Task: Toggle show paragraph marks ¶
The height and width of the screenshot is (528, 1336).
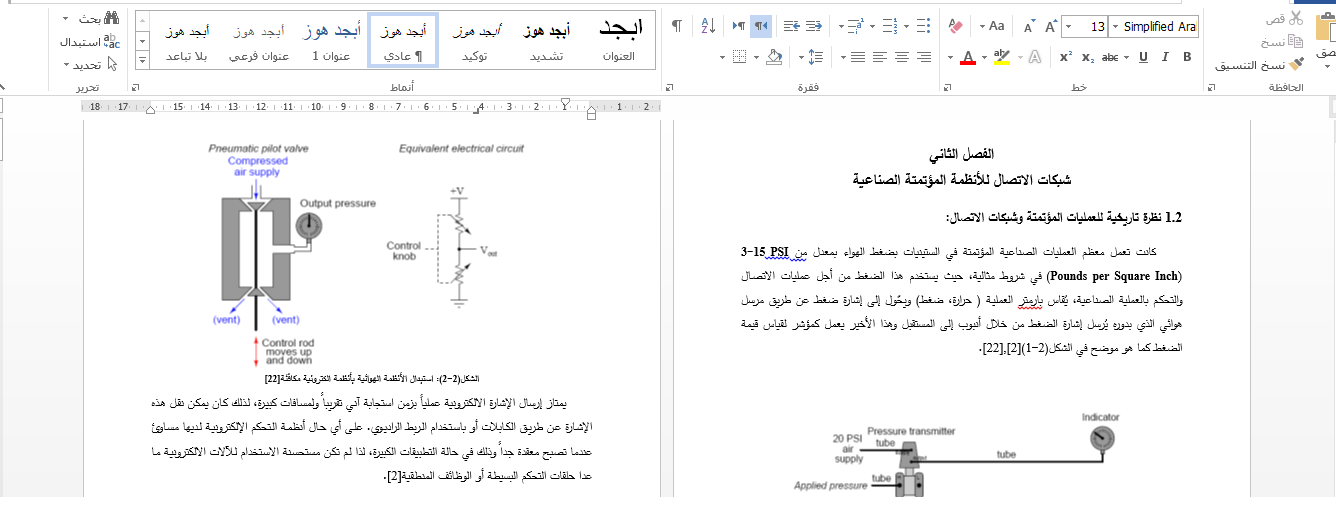Action: (x=677, y=26)
